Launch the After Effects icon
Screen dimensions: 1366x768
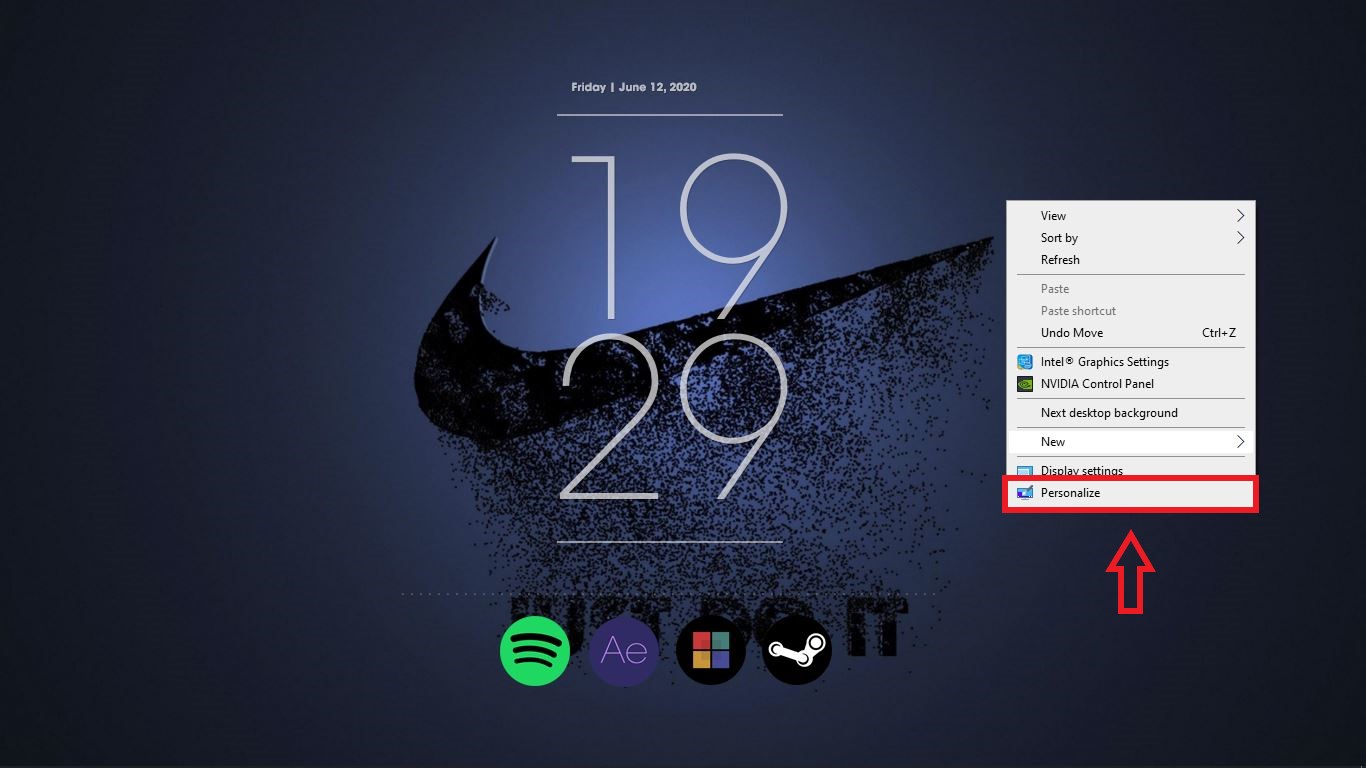624,651
